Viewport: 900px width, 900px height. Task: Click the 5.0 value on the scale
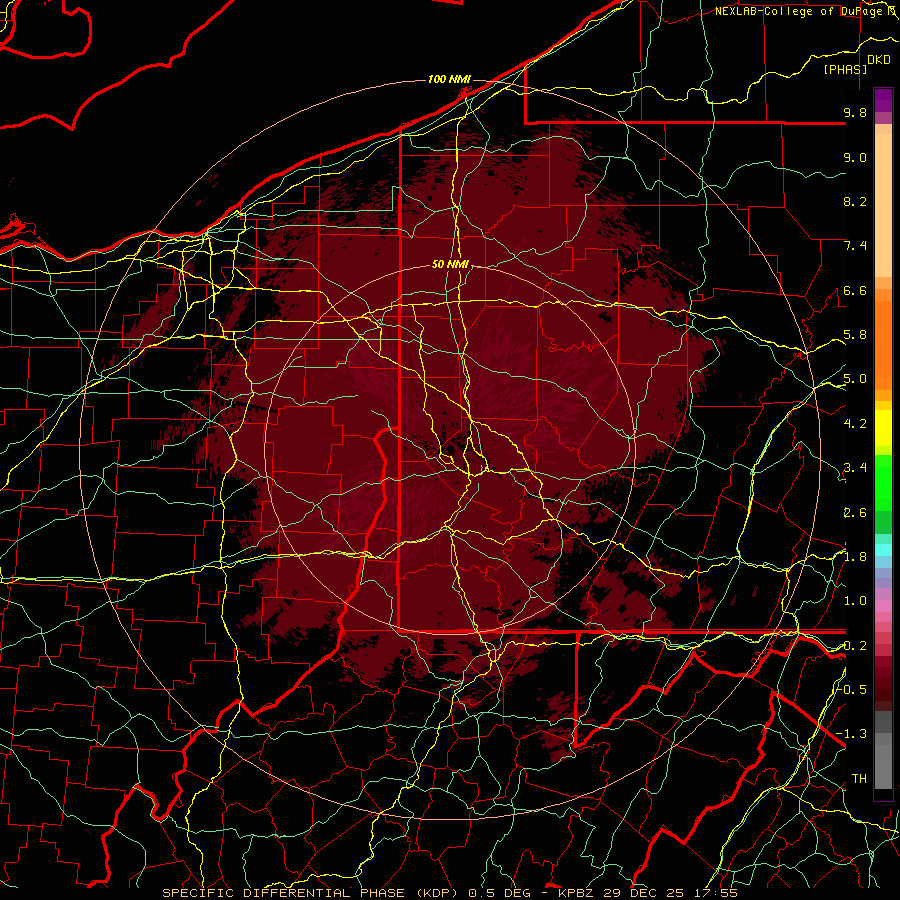pos(855,379)
